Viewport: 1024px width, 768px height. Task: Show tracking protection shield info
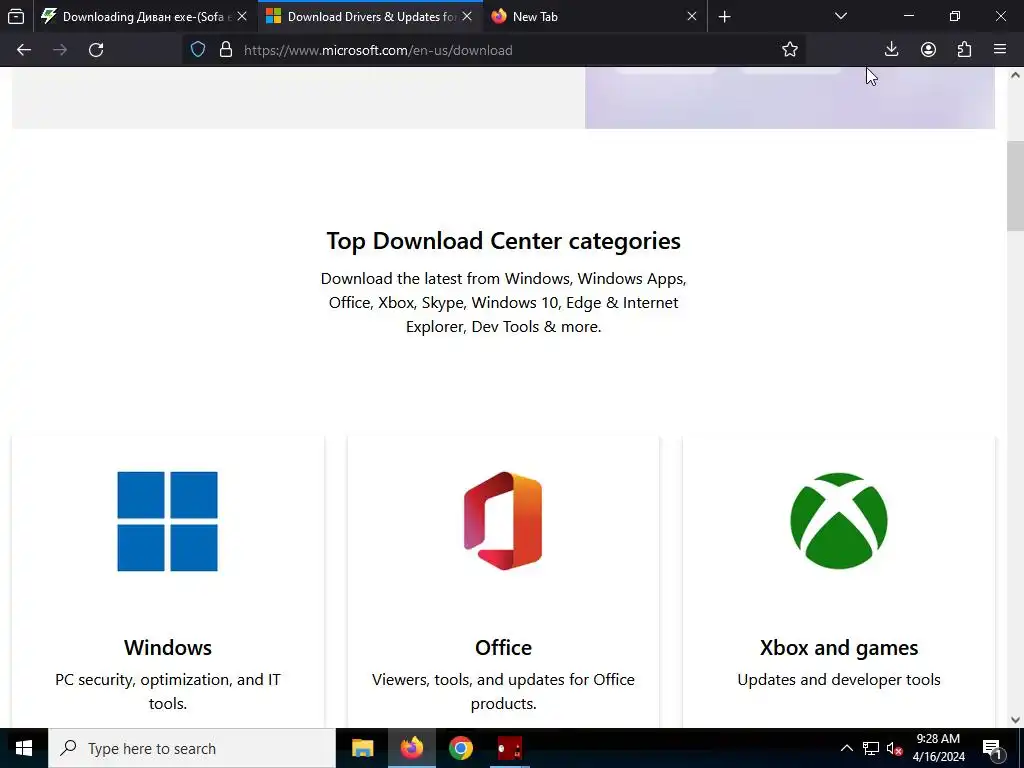pyautogui.click(x=198, y=50)
